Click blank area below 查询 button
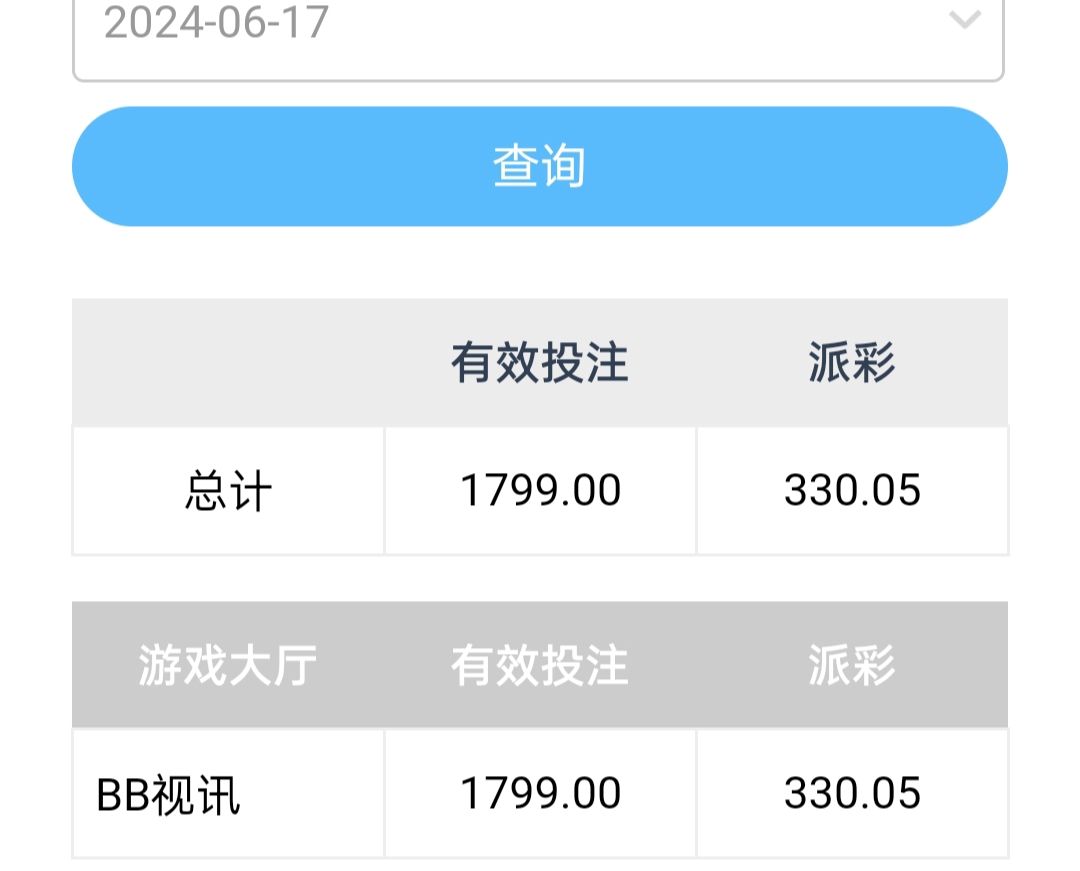 (x=540, y=262)
